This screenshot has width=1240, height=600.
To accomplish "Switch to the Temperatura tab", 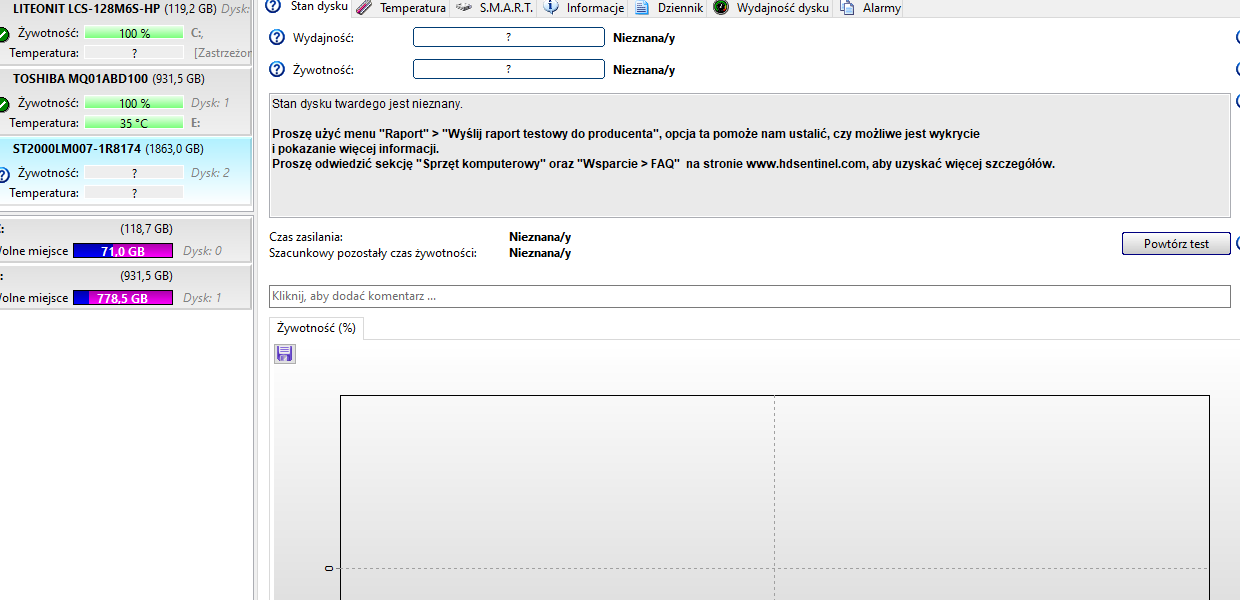I will pyautogui.click(x=400, y=8).
